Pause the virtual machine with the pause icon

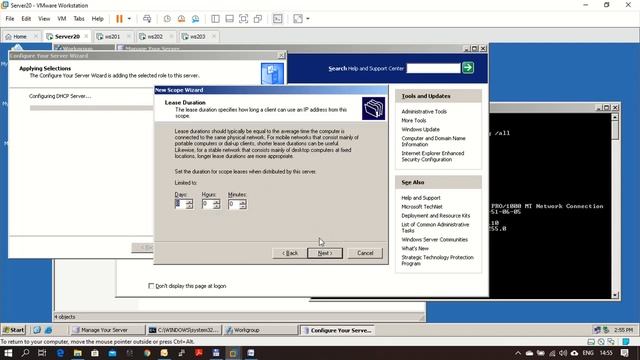point(119,19)
